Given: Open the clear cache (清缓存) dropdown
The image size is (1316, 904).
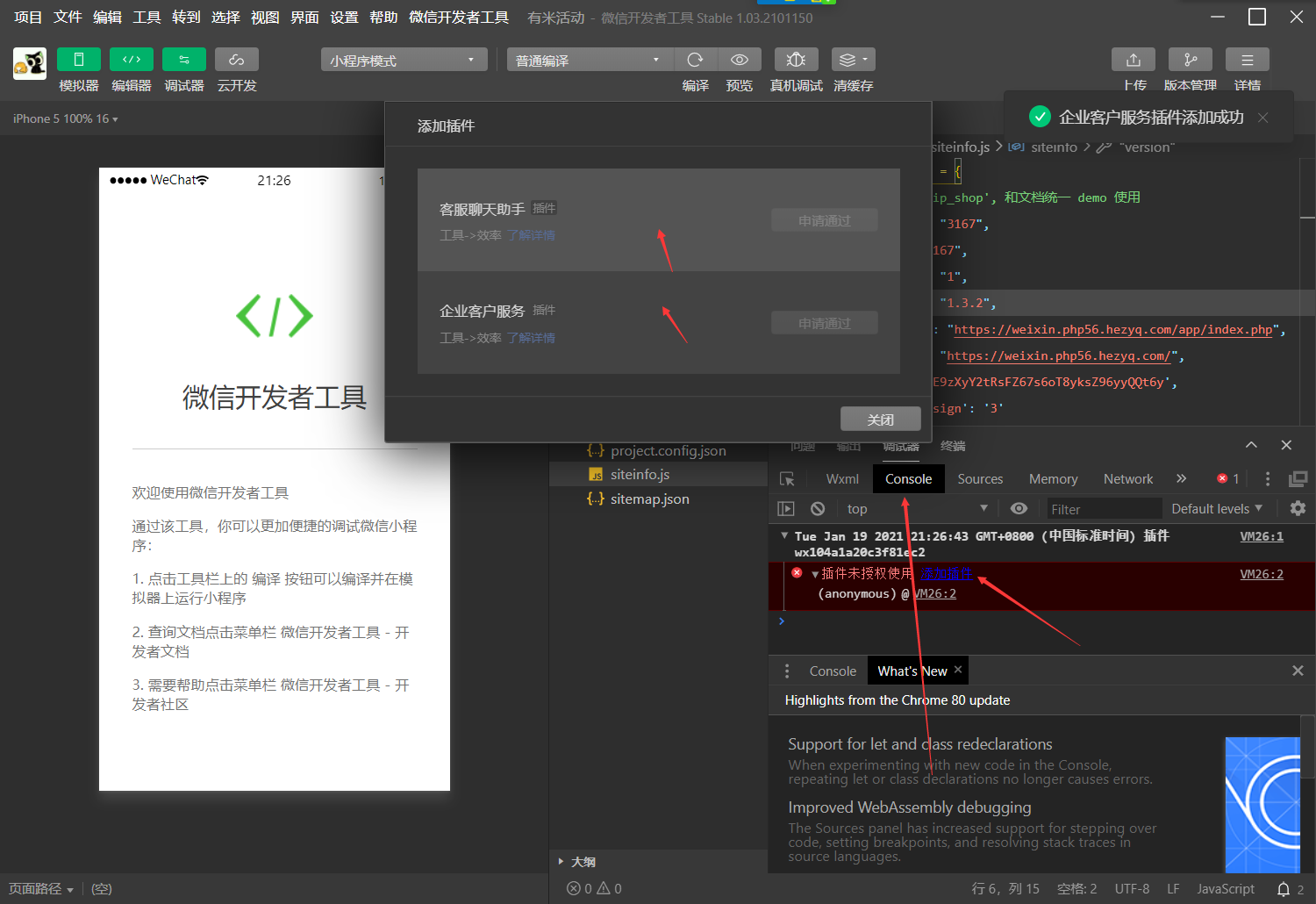Looking at the screenshot, I should tap(854, 59).
